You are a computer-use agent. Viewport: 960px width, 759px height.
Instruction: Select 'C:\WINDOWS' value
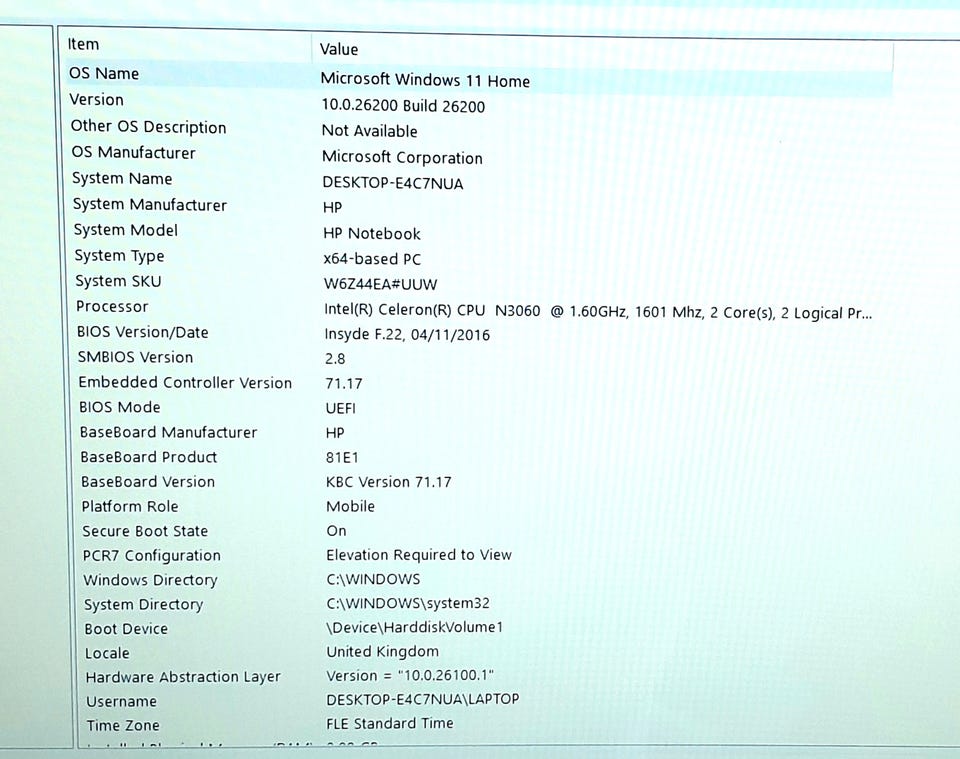(x=373, y=579)
